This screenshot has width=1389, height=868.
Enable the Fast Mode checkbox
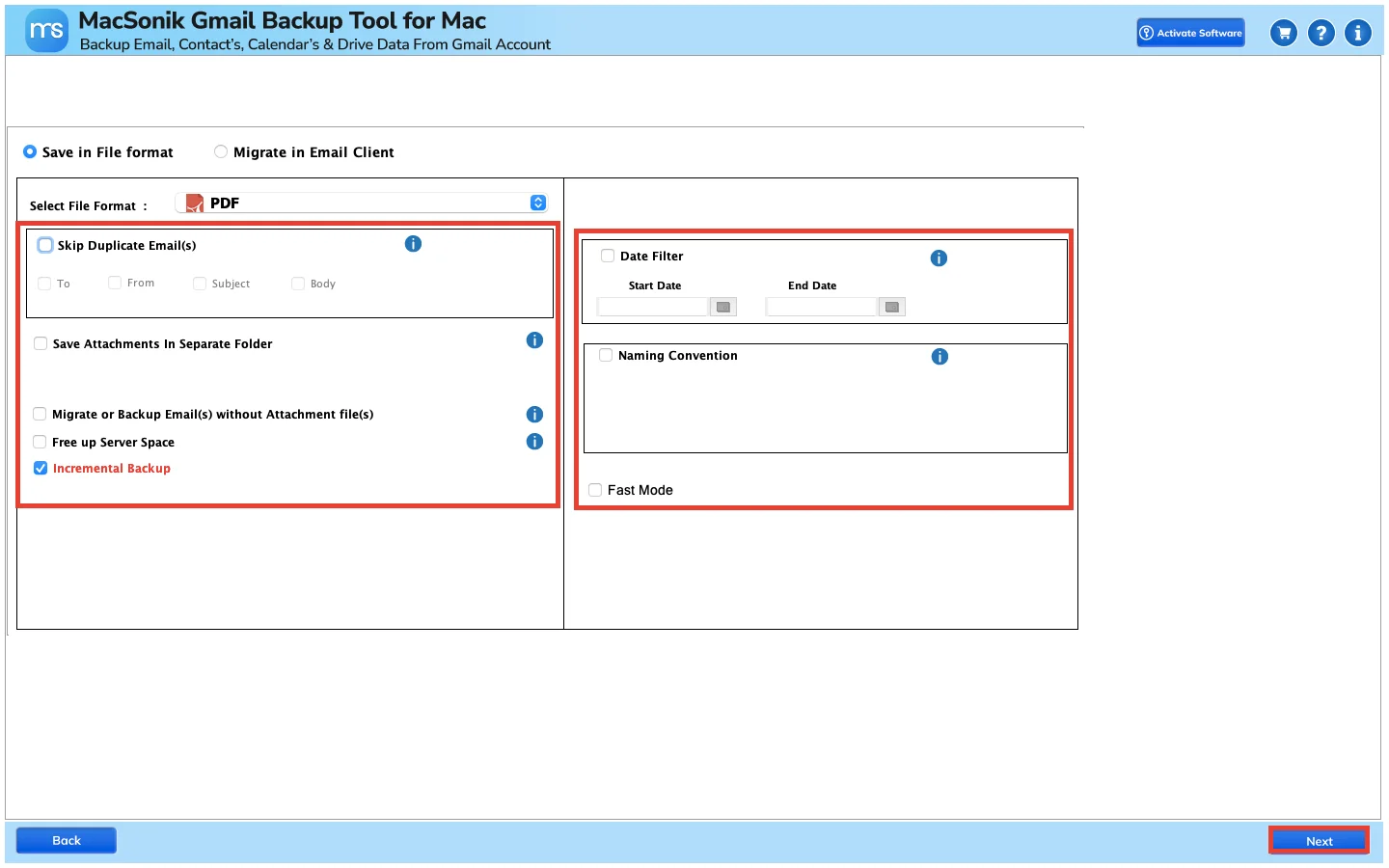[595, 490]
